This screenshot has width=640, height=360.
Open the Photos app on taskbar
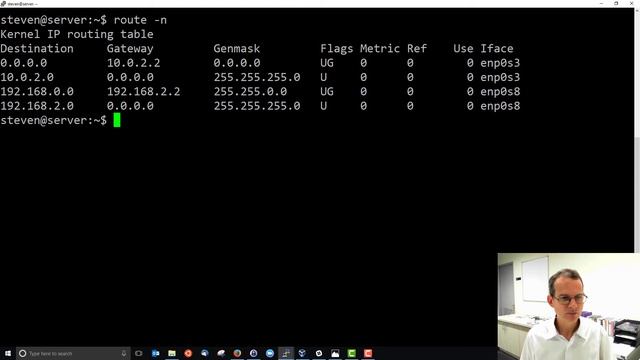pos(335,353)
